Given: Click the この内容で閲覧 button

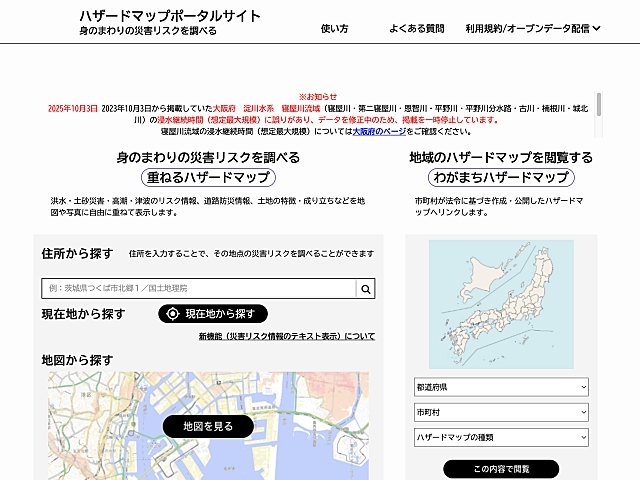Looking at the screenshot, I should [x=501, y=469].
